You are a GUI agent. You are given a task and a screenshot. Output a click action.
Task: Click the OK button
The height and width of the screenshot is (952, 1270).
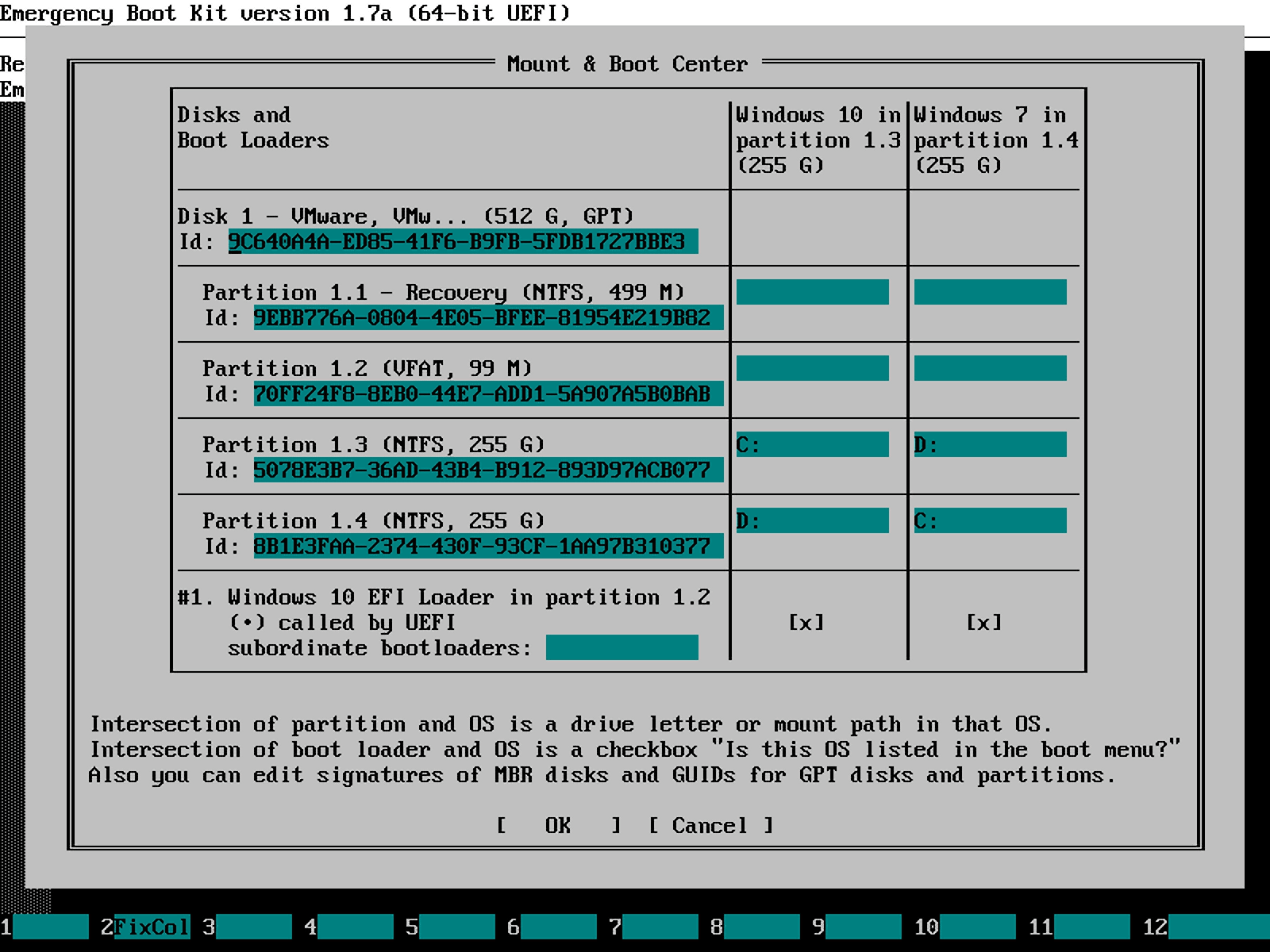[x=558, y=826]
